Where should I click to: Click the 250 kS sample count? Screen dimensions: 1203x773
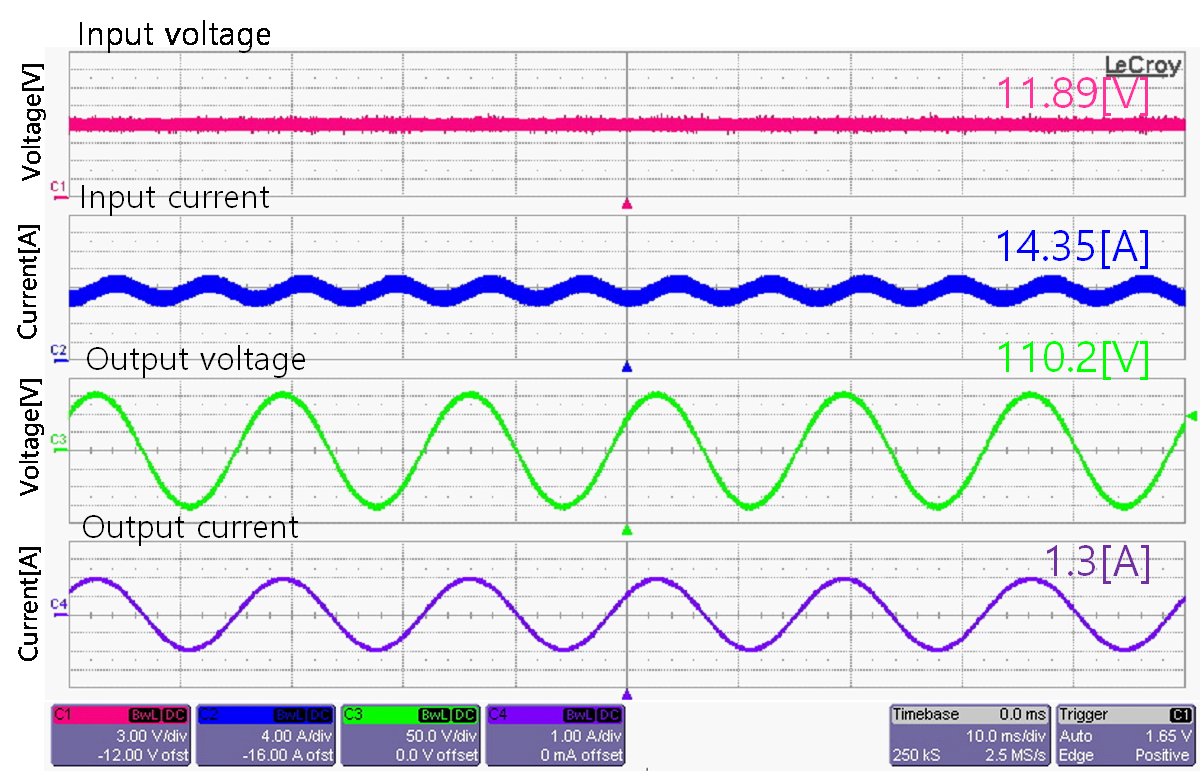pyautogui.click(x=916, y=755)
